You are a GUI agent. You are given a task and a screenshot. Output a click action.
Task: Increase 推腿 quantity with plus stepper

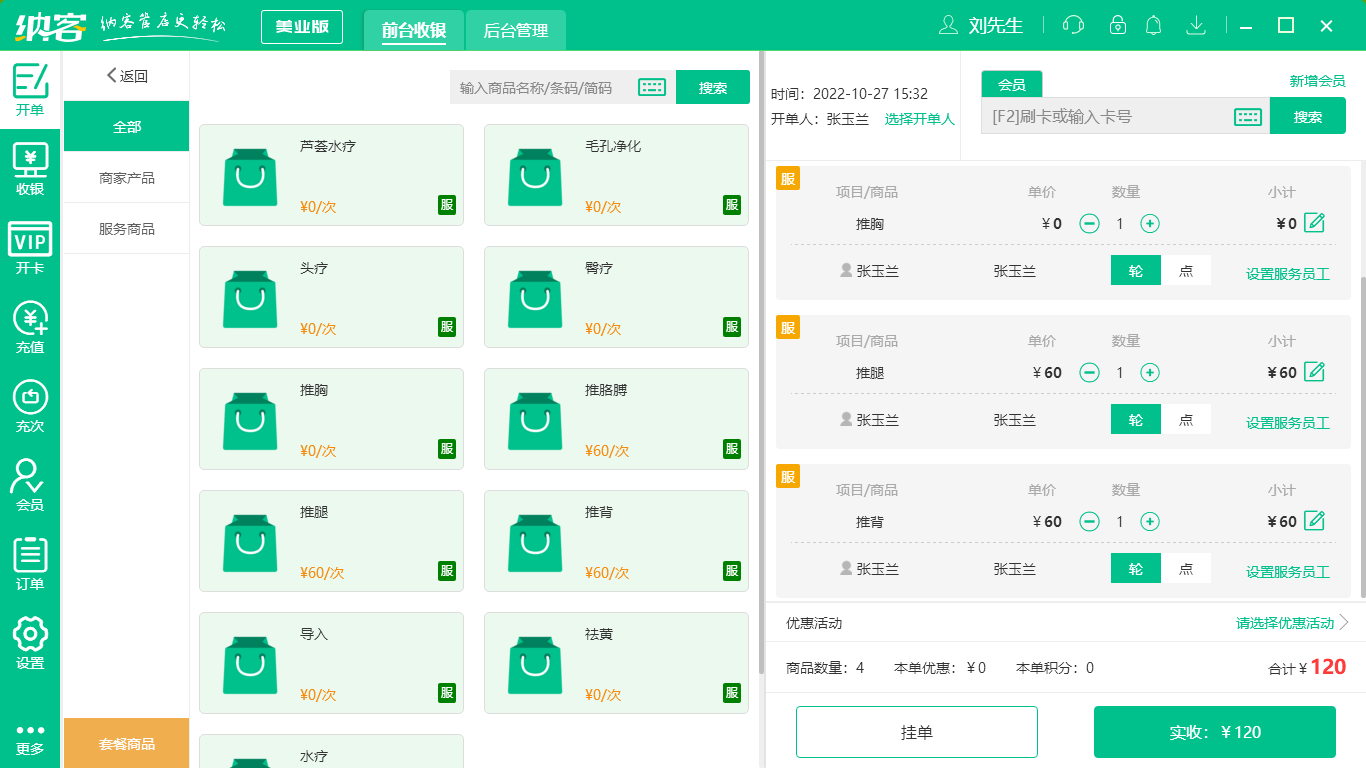click(1149, 372)
